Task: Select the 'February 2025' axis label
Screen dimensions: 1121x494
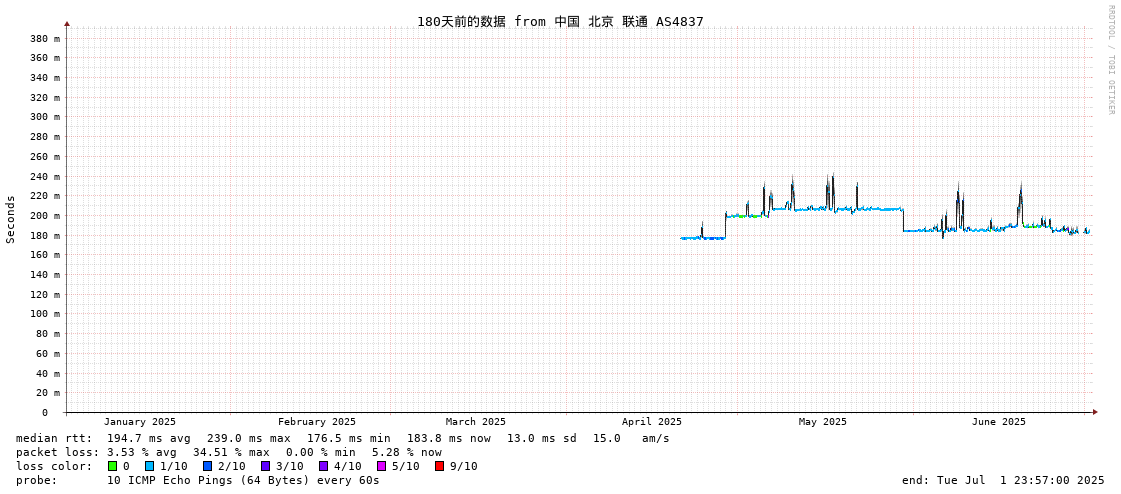Action: (x=317, y=422)
